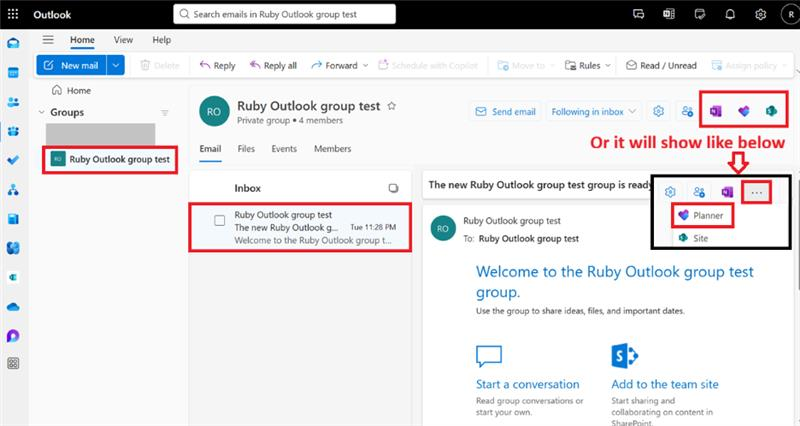
Task: Switch to Home ribbon tab
Action: 82,40
